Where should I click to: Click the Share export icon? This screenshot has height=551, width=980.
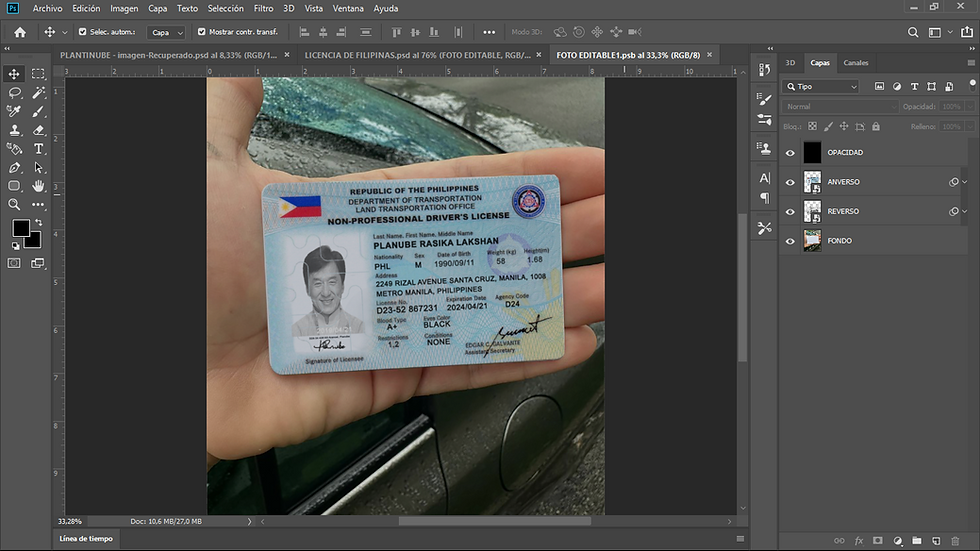point(967,32)
